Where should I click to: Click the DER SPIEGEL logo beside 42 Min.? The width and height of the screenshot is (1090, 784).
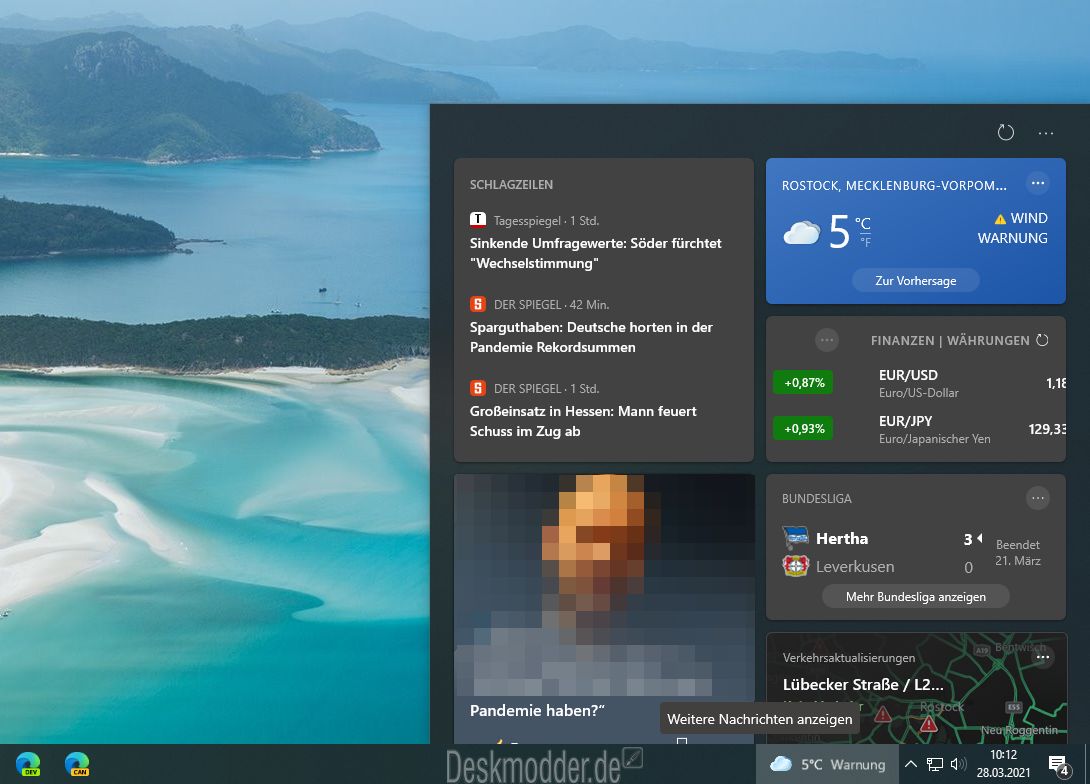[478, 304]
